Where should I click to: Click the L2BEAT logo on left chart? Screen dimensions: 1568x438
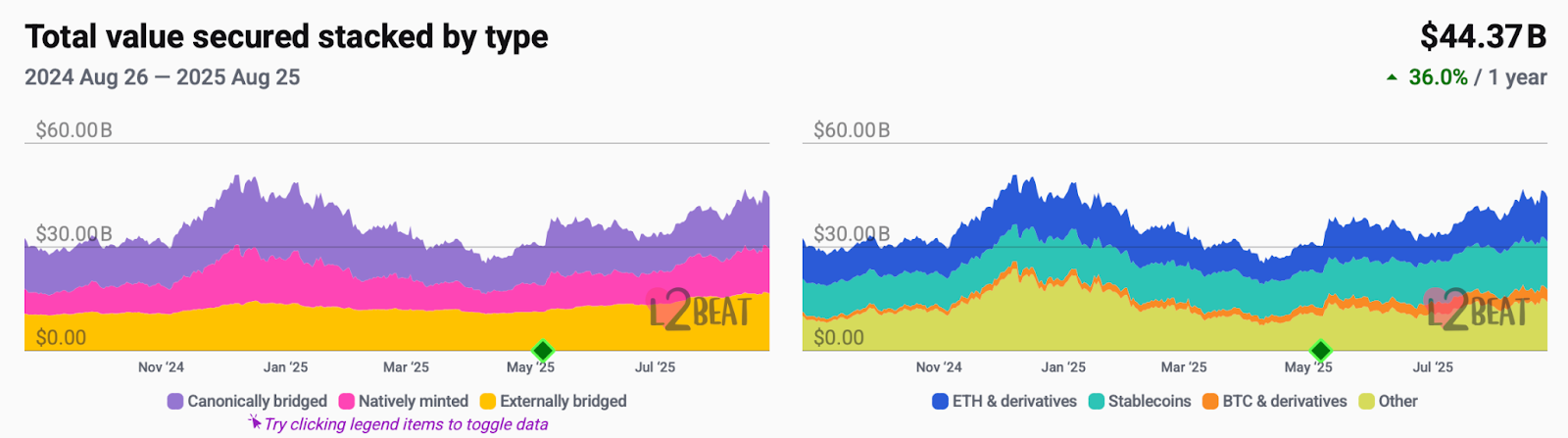pyautogui.click(x=701, y=312)
